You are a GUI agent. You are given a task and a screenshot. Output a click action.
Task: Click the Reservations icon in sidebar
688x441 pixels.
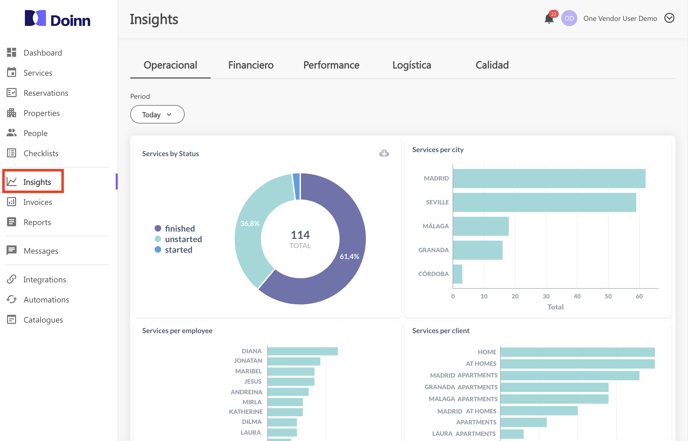pyautogui.click(x=12, y=93)
